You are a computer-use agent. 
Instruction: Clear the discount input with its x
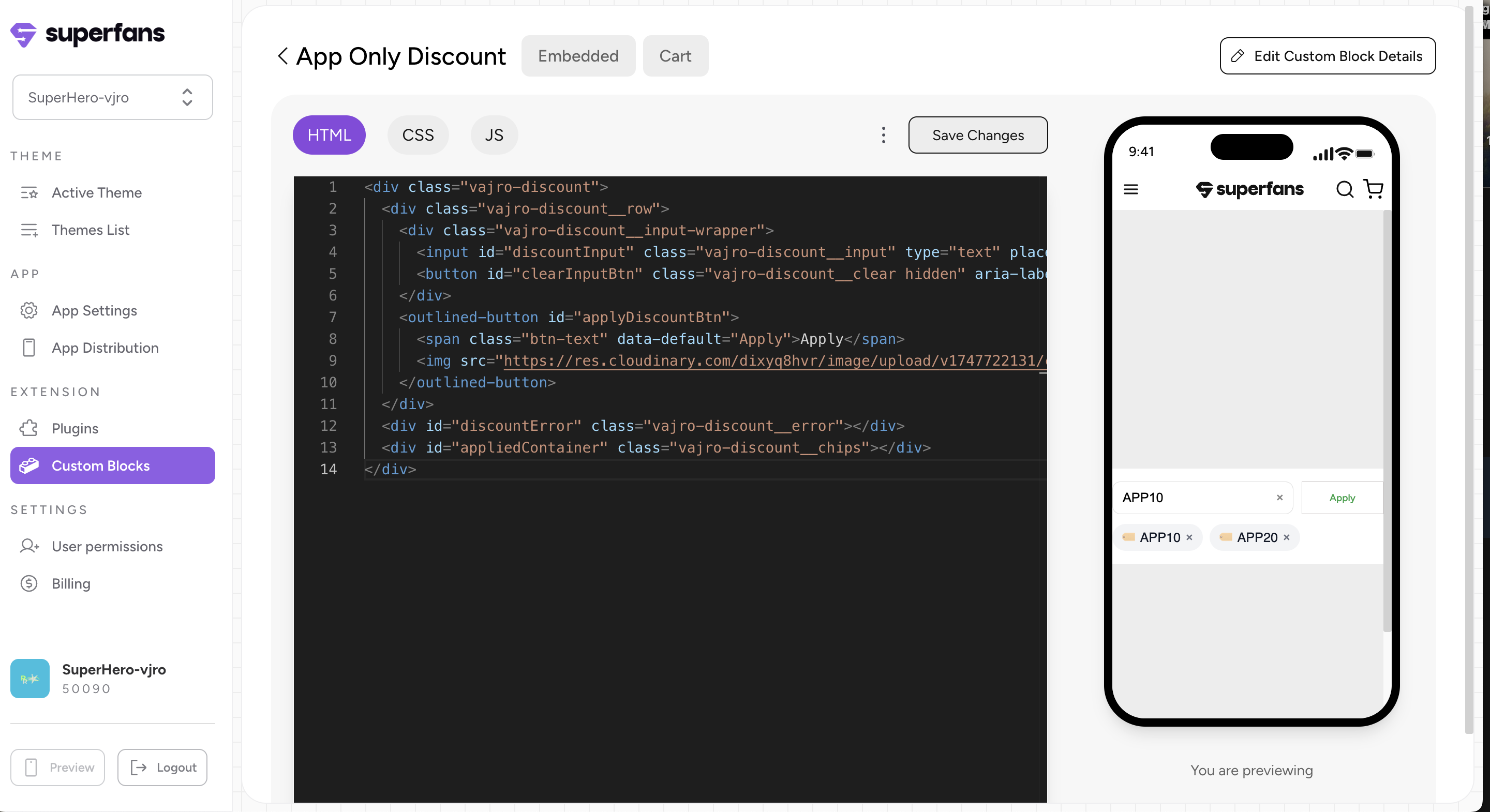1279,498
